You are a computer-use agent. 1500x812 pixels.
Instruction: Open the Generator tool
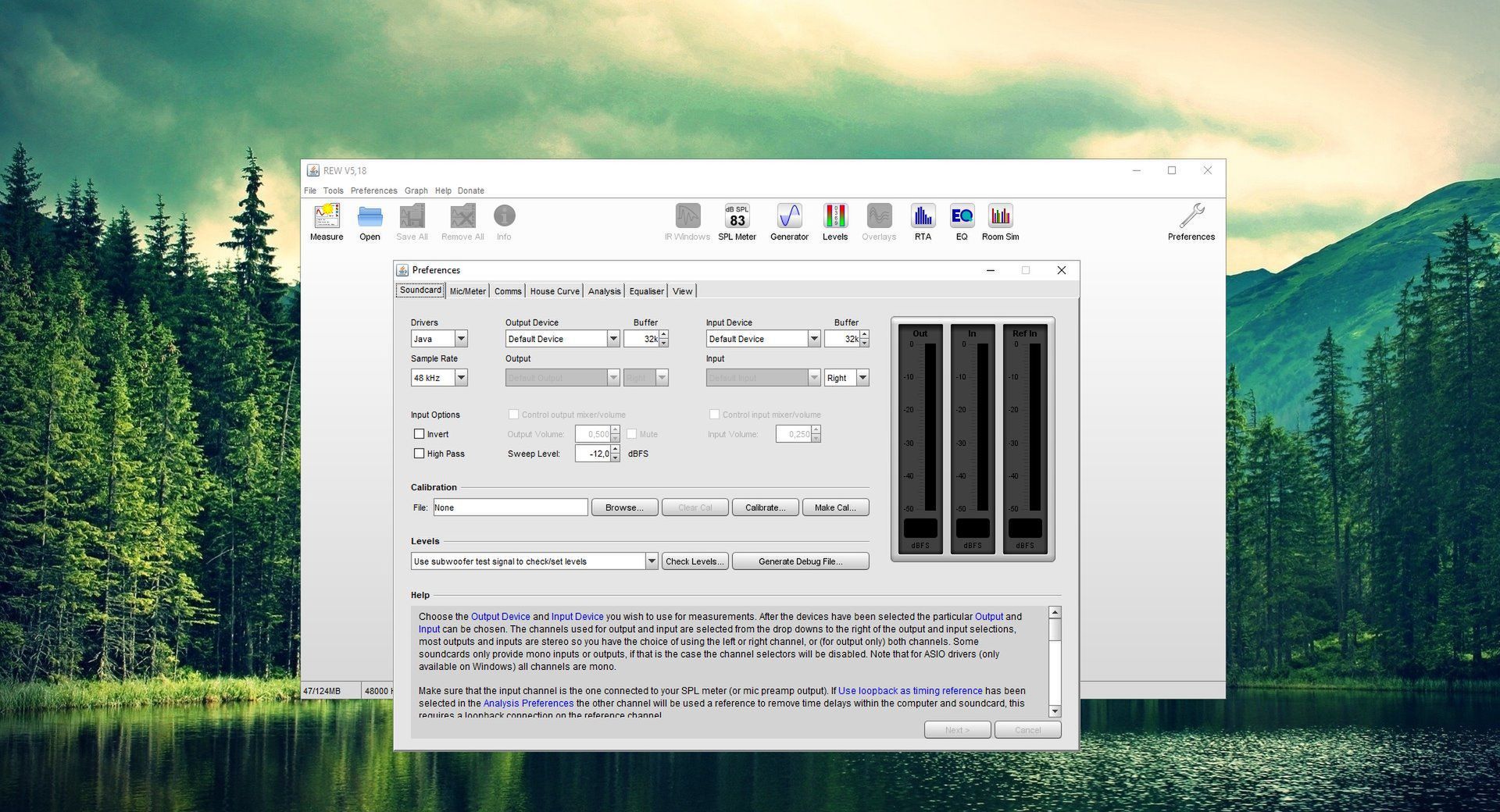(788, 221)
